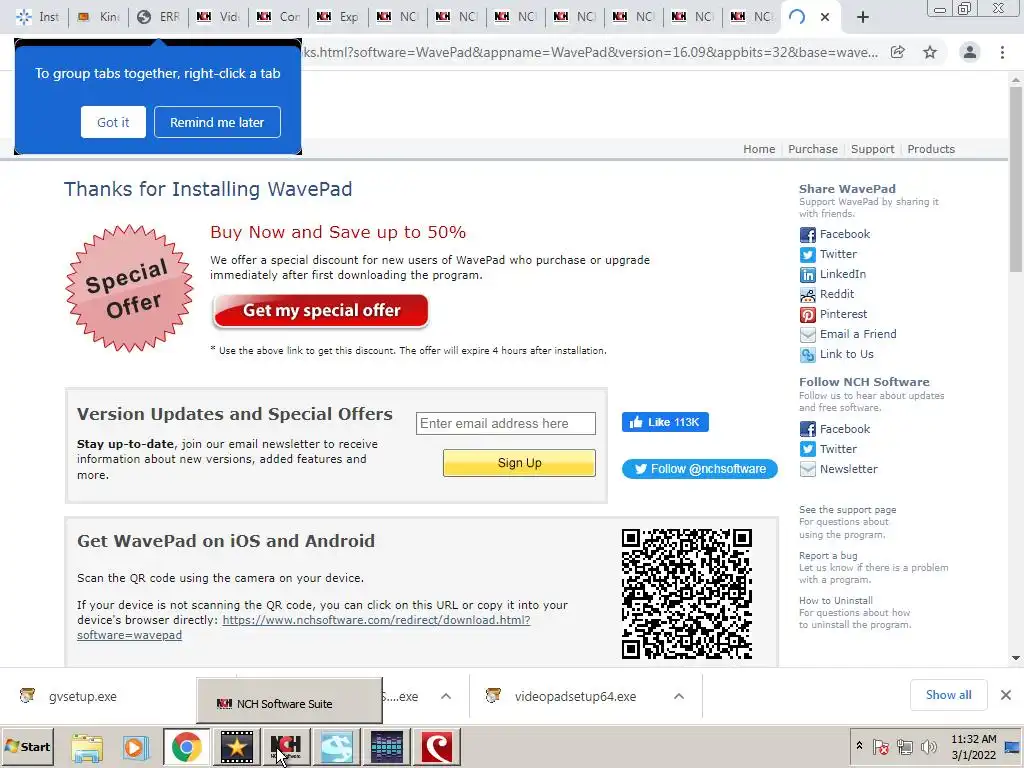This screenshot has height=768, width=1024.
Task: Click the Start button
Action: point(27,746)
